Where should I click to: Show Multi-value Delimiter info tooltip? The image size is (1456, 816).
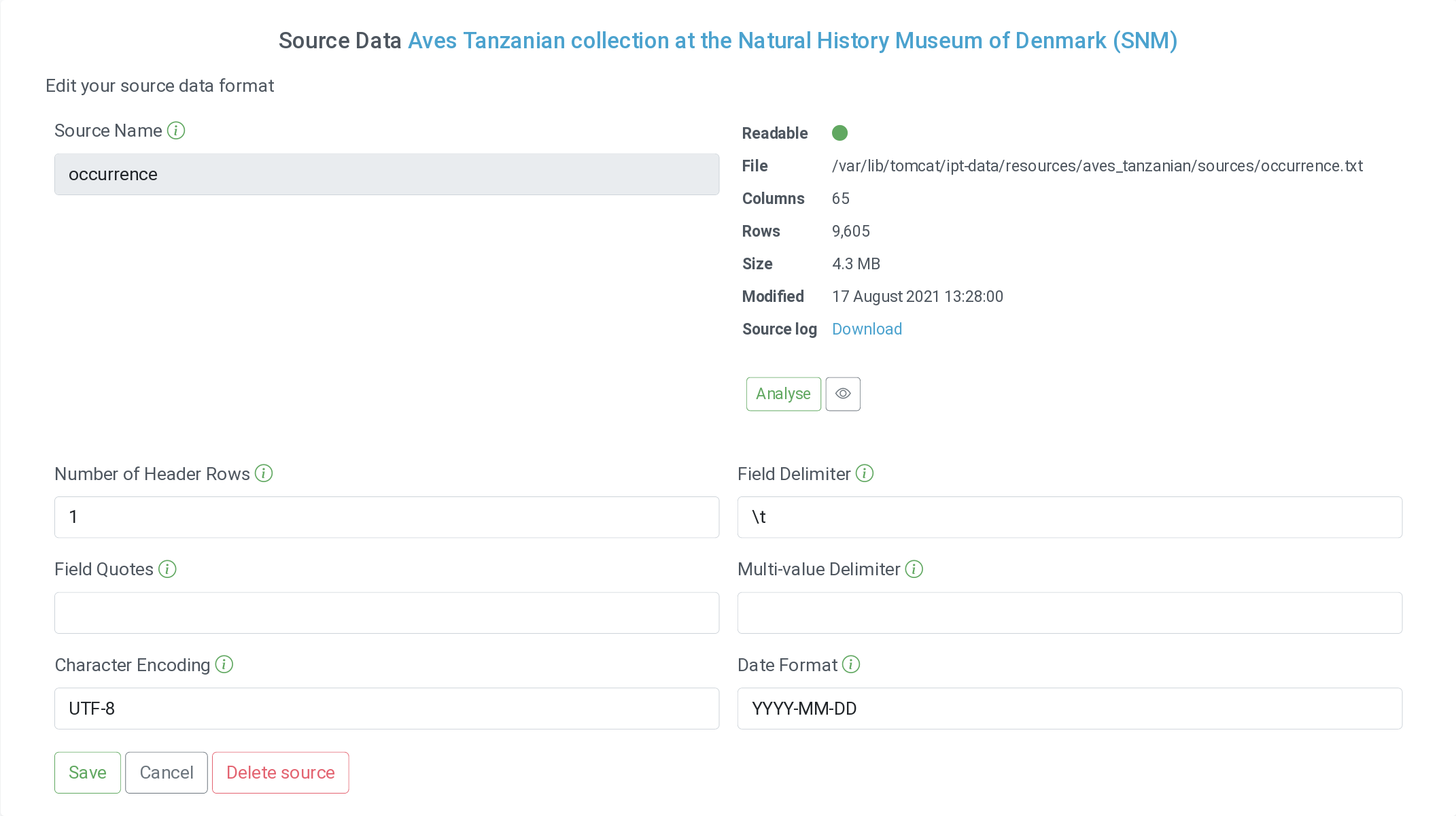(914, 569)
